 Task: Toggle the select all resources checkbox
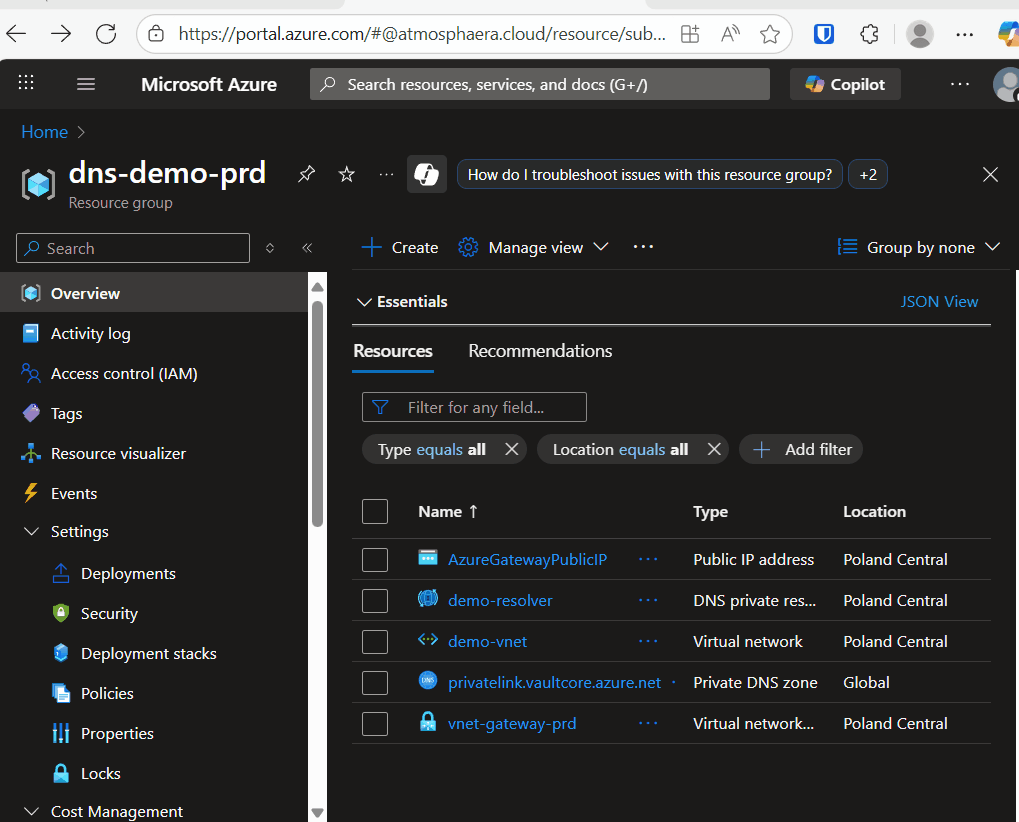(375, 511)
